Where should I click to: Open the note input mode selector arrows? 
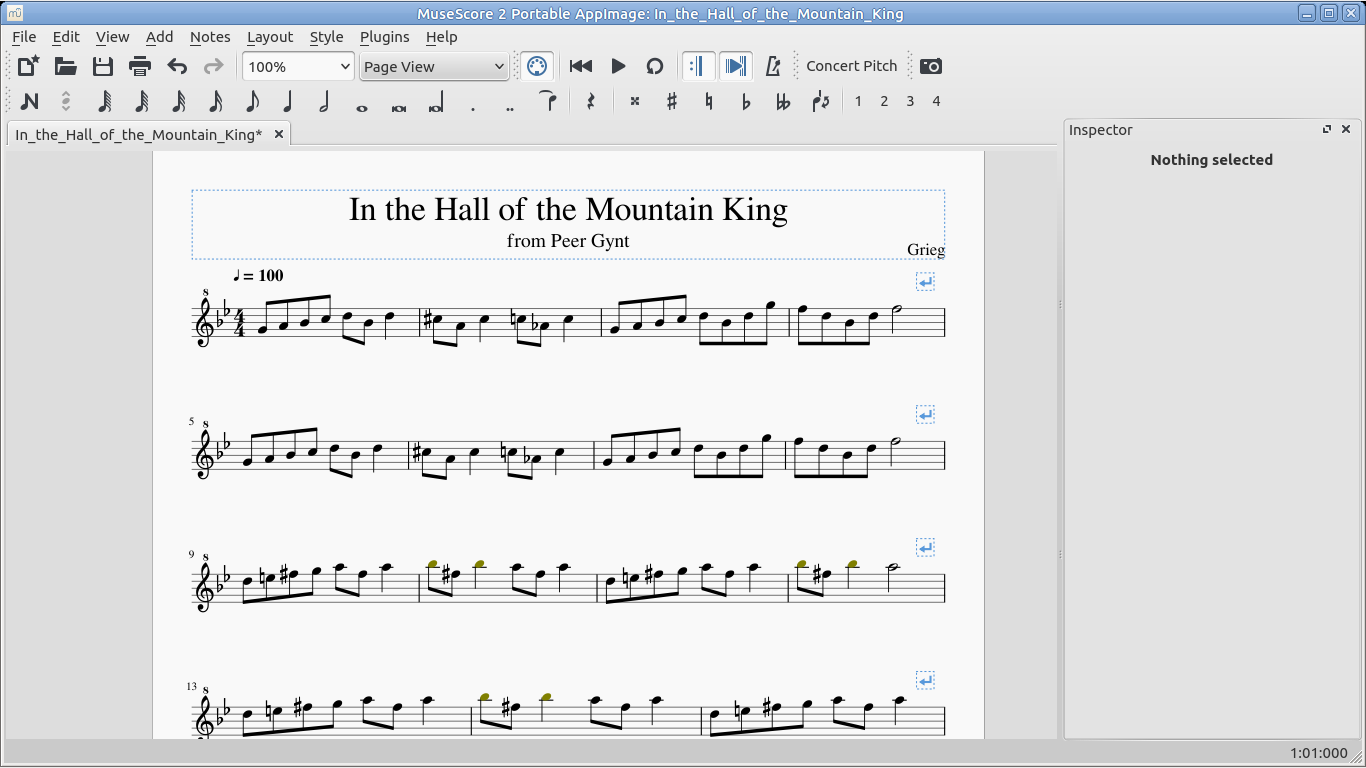click(x=66, y=101)
